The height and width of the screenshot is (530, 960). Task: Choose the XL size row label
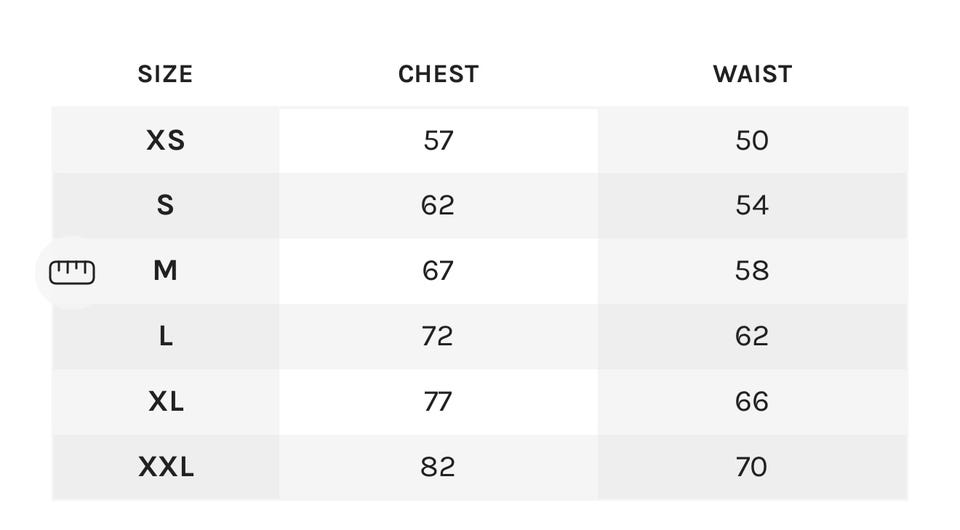coord(165,401)
